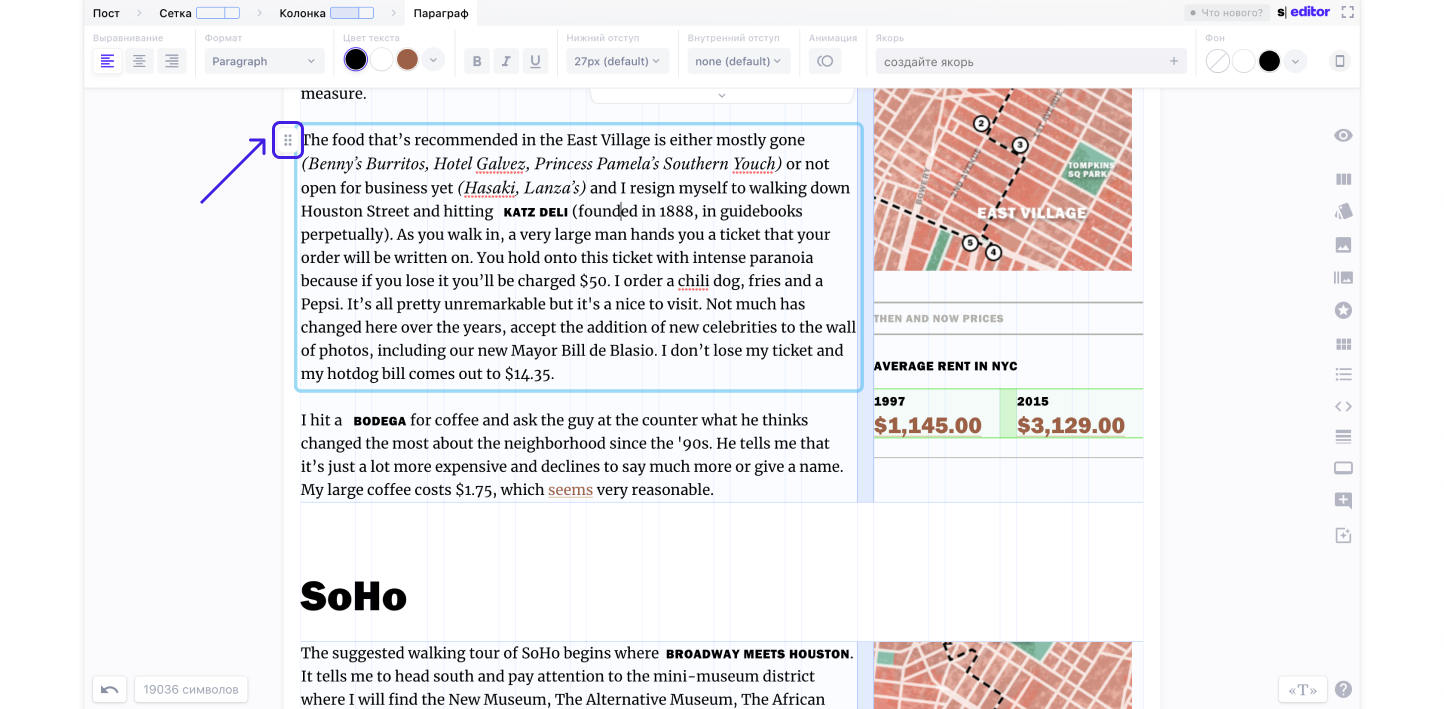Open the code embed tool (< >) in sidebar
Image resolution: width=1444 pixels, height=709 pixels.
1343,406
